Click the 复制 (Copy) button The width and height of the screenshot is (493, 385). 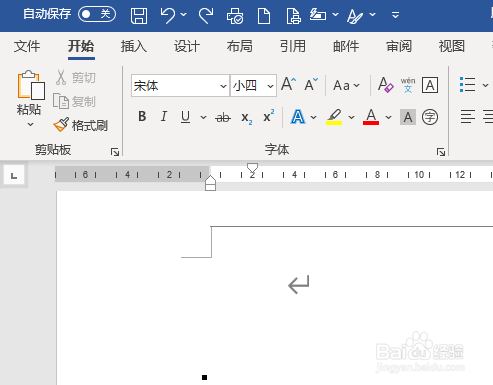[74, 101]
